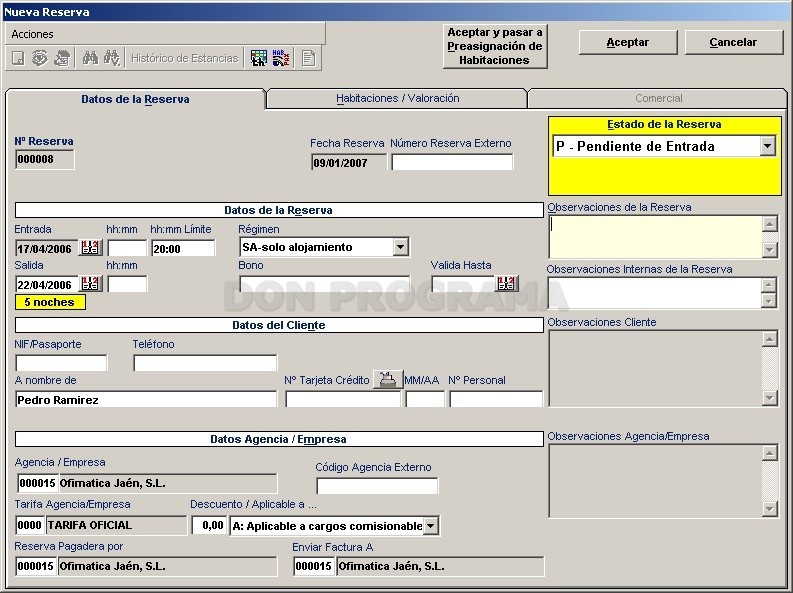Expand the Estado de la Reserva dropdown
This screenshot has width=793, height=593.
(x=767, y=147)
